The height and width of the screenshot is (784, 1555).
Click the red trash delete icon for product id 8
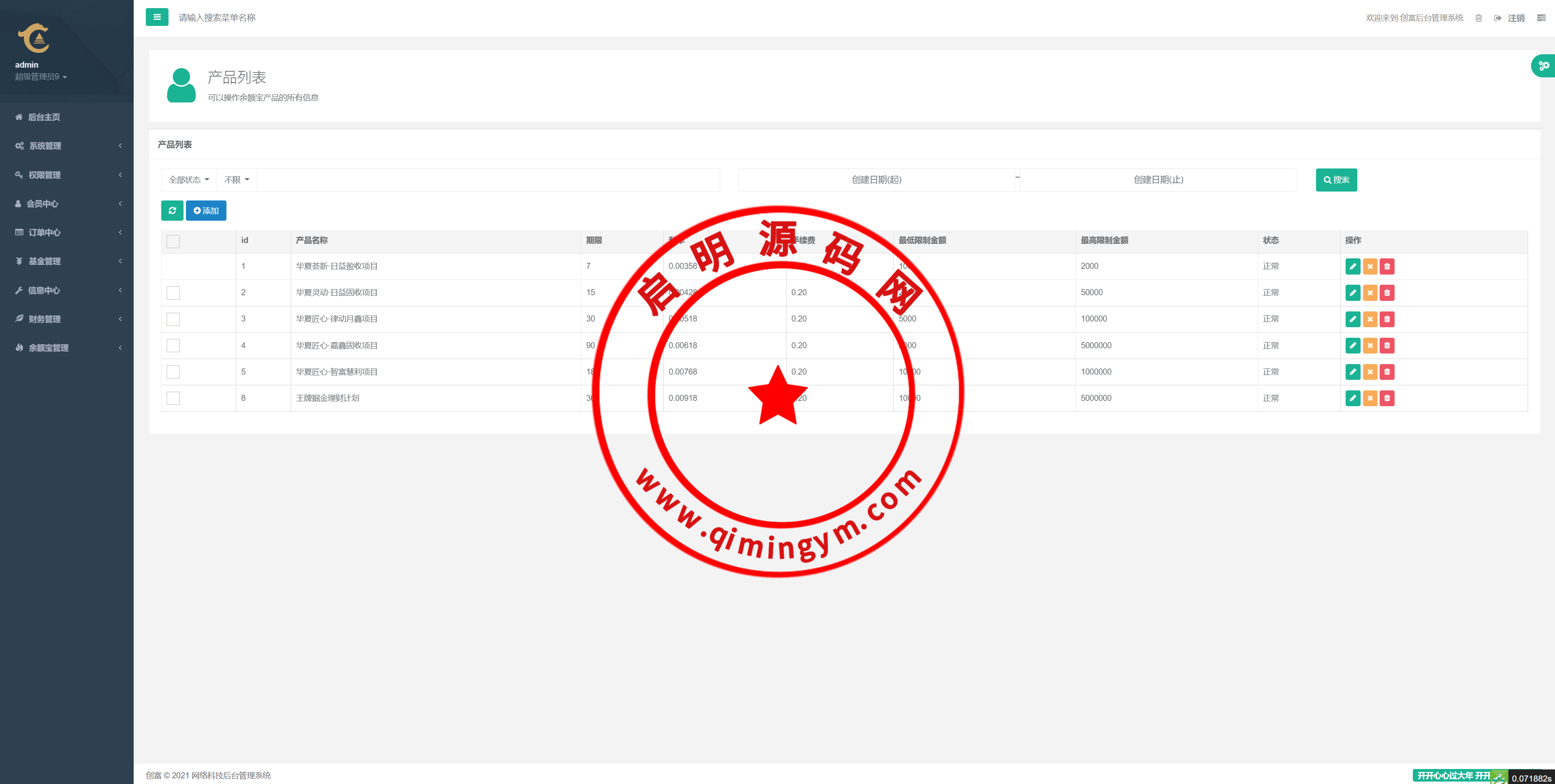tap(1386, 398)
